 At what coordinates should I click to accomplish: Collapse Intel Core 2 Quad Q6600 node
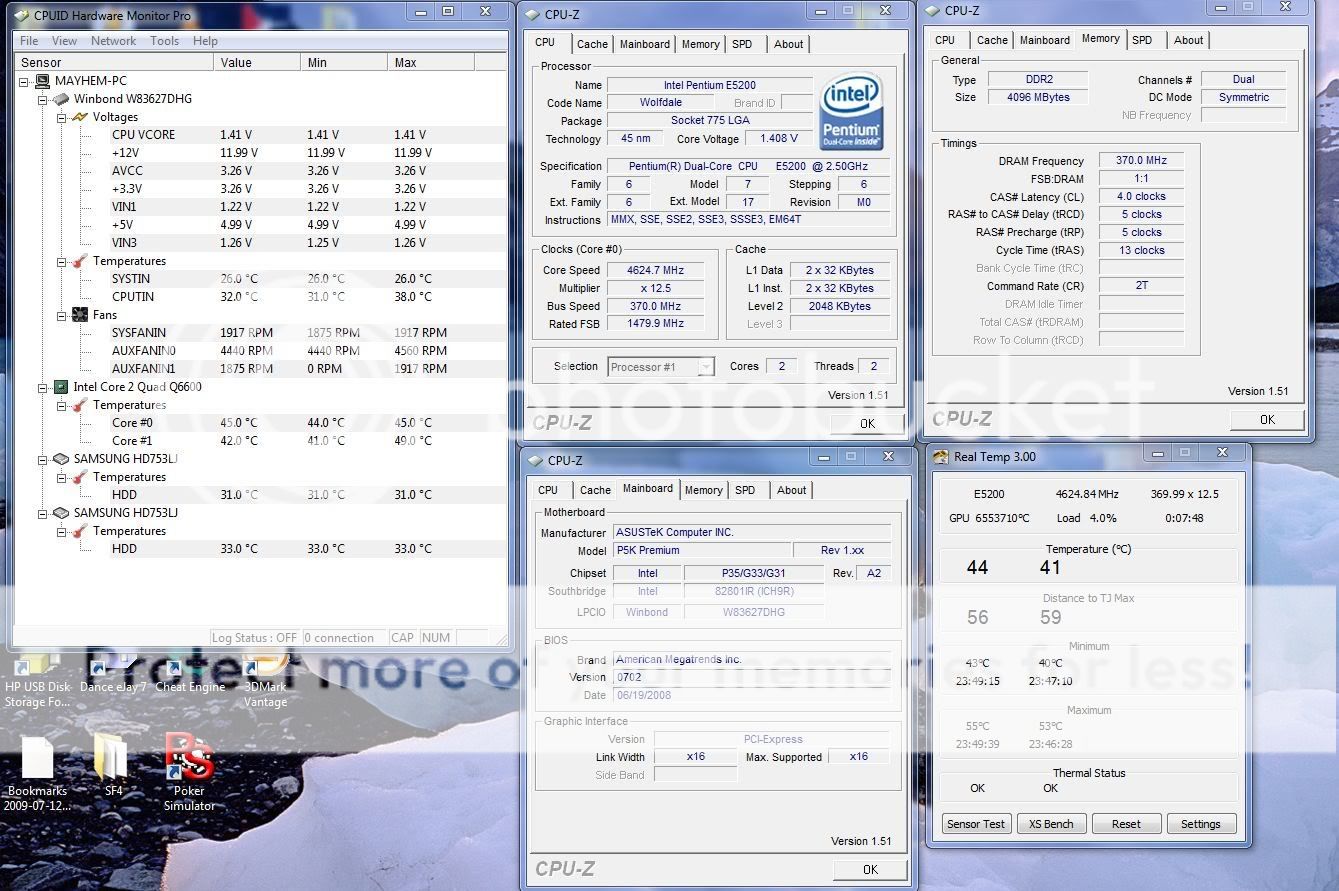point(44,387)
